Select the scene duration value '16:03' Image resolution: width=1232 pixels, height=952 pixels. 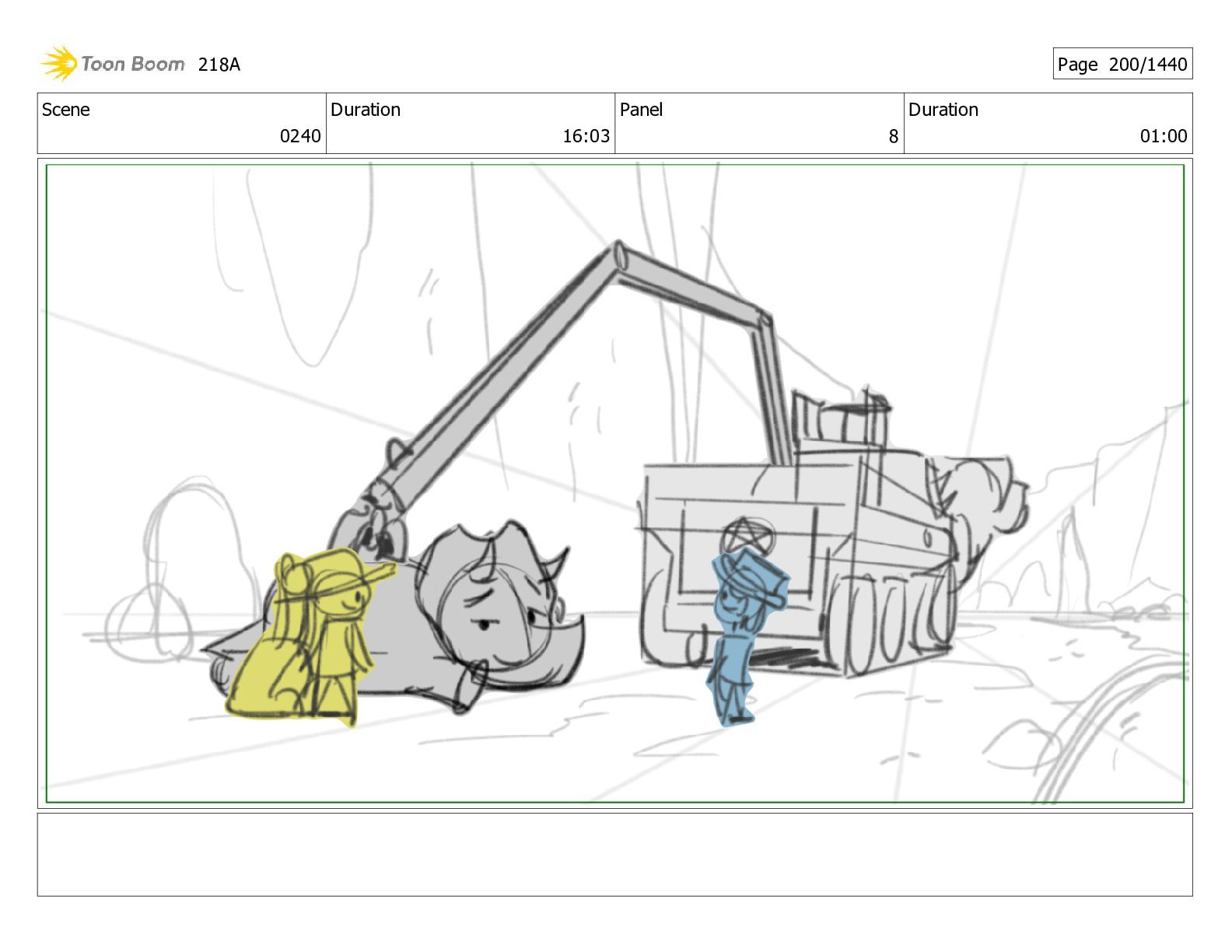586,136
